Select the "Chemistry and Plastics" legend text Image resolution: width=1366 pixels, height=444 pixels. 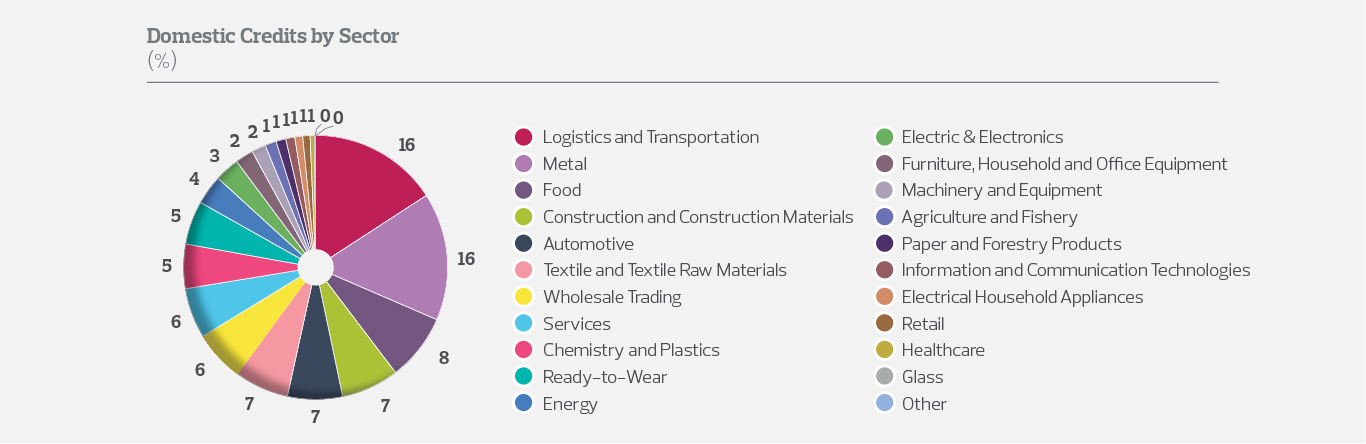click(x=631, y=350)
